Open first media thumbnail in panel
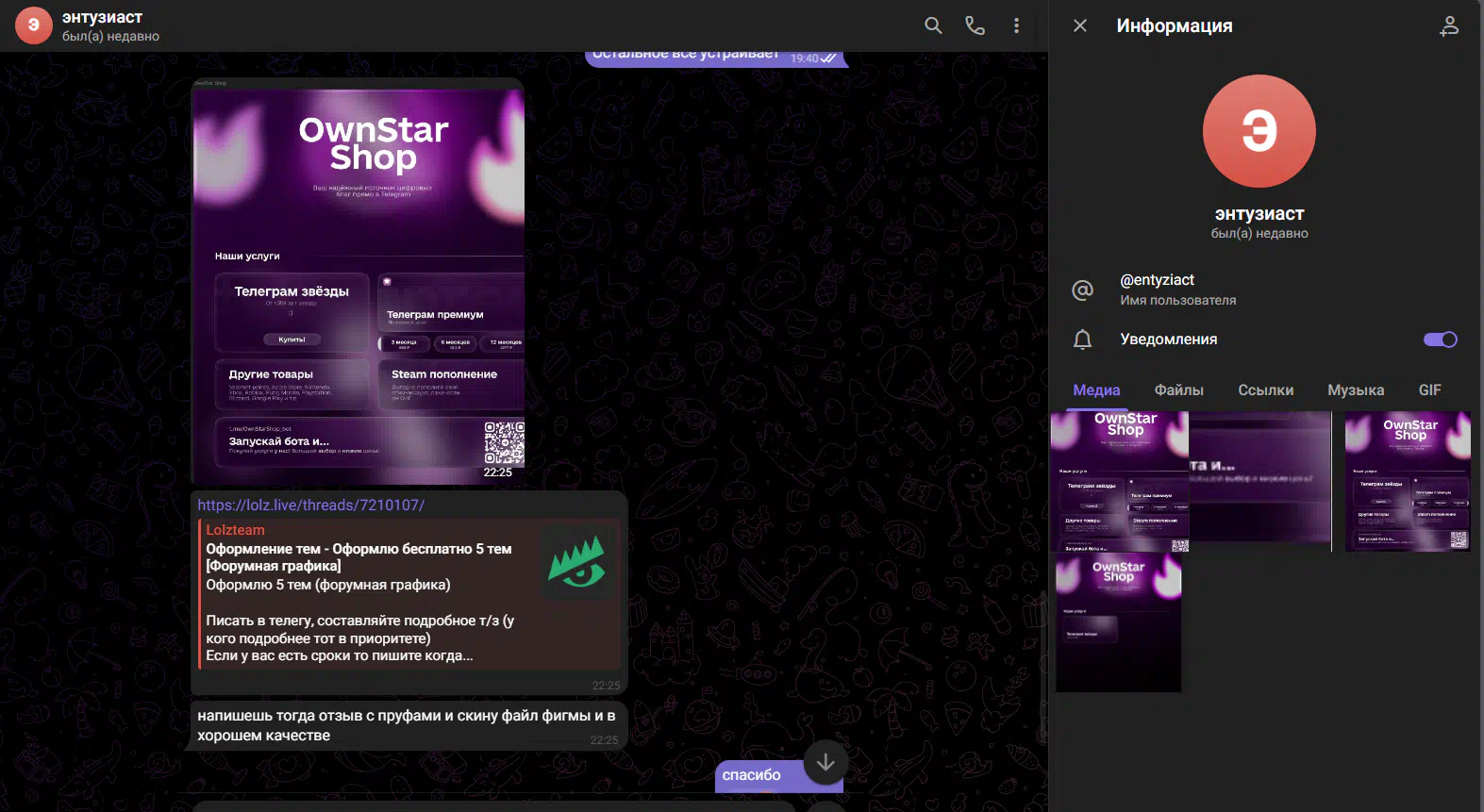This screenshot has width=1484, height=812. pos(1119,481)
